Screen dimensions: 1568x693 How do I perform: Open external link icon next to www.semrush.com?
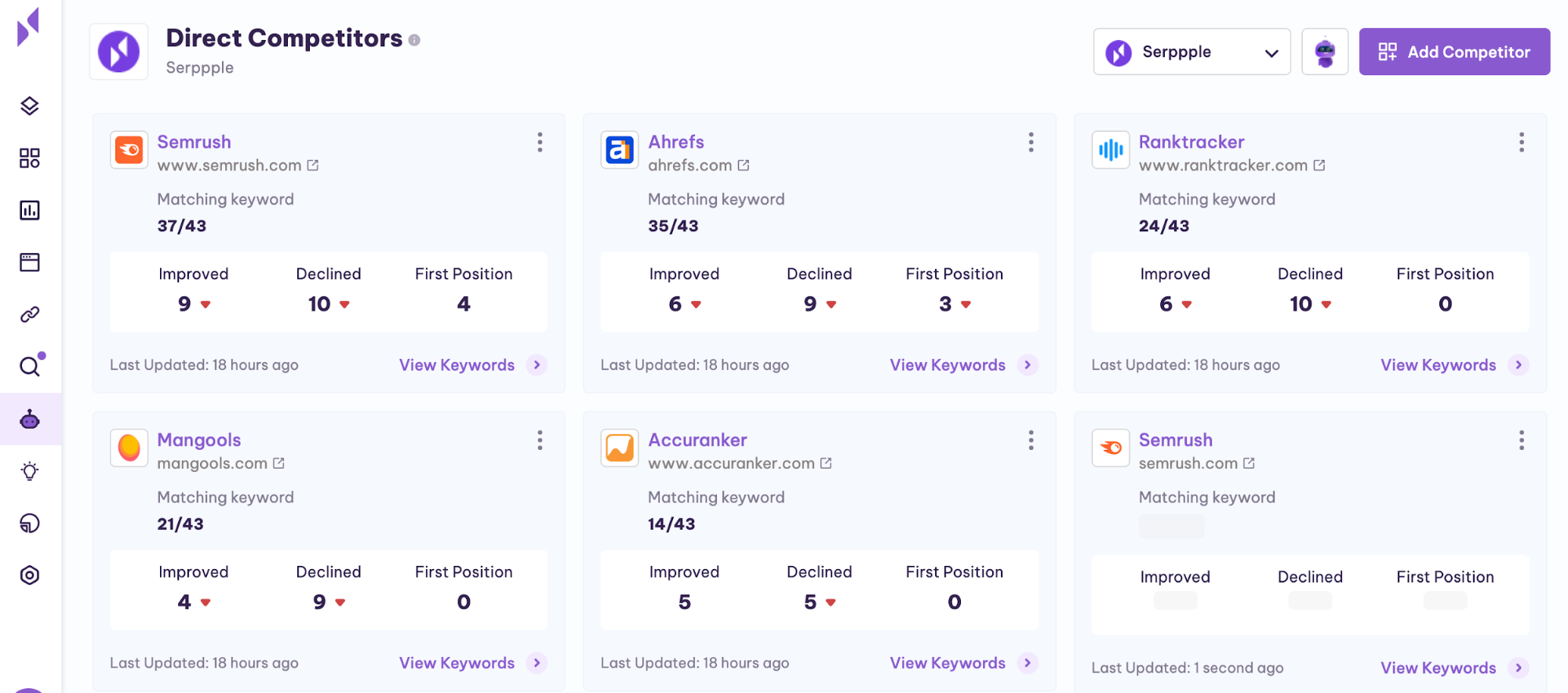(x=313, y=165)
